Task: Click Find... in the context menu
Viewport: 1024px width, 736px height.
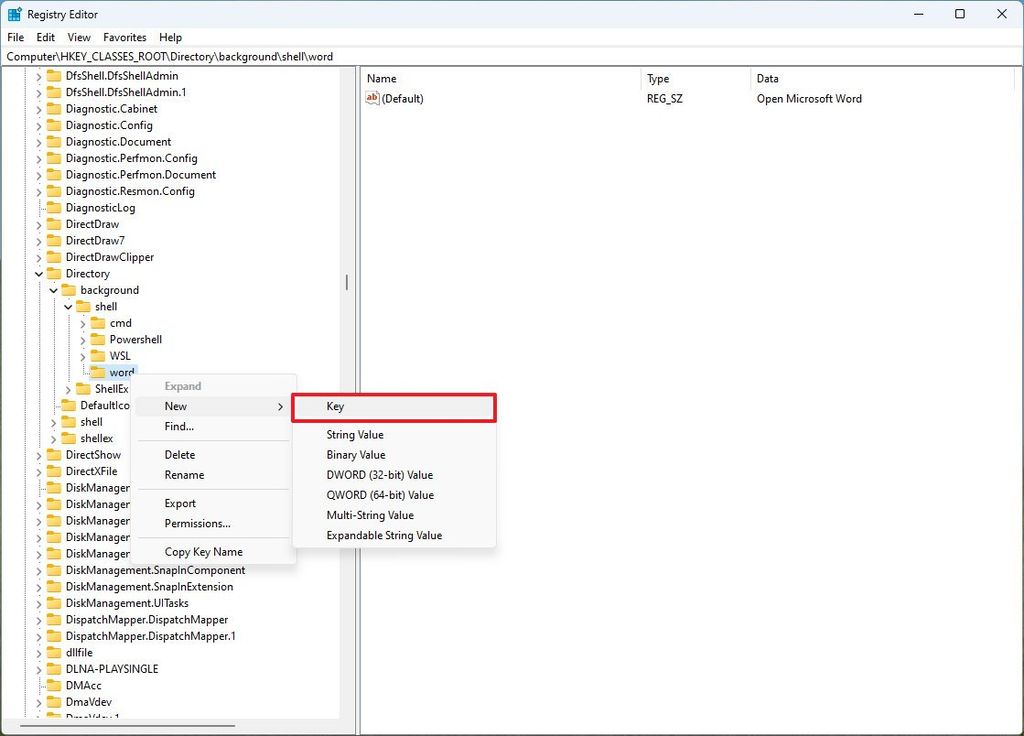Action: point(180,427)
